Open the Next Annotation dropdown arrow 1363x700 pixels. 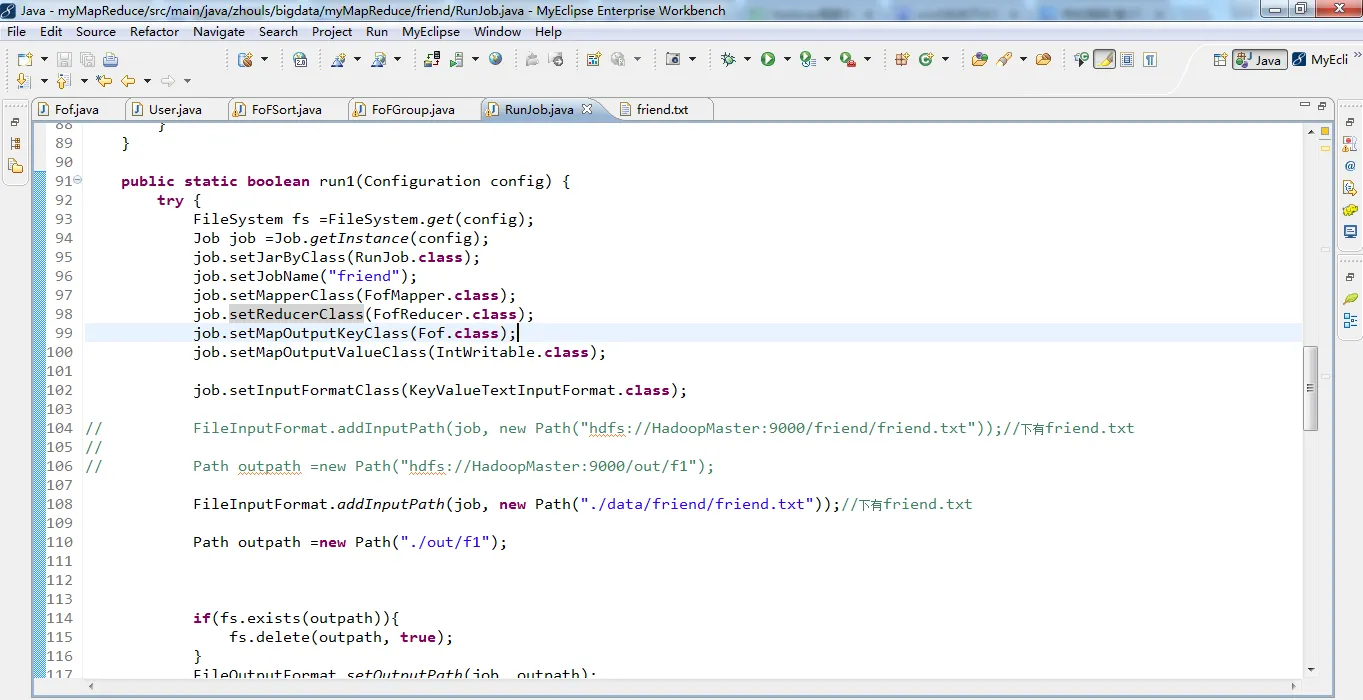point(44,81)
